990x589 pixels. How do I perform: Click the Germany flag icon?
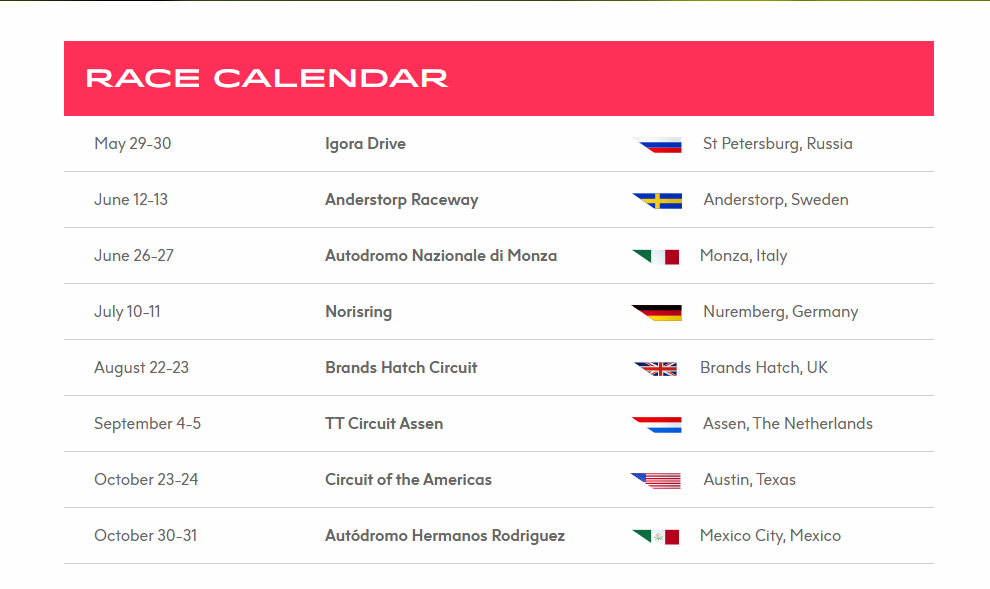coord(657,312)
